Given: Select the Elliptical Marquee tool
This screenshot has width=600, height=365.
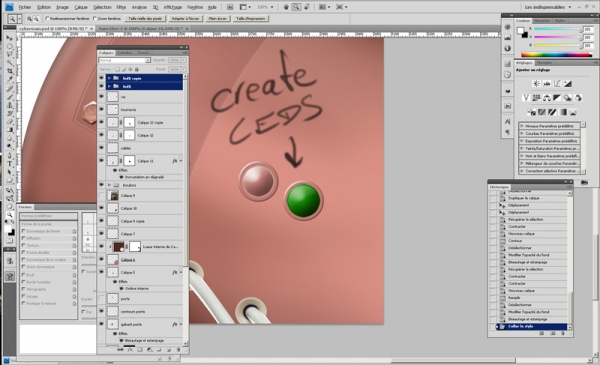Looking at the screenshot, I should click(10, 46).
